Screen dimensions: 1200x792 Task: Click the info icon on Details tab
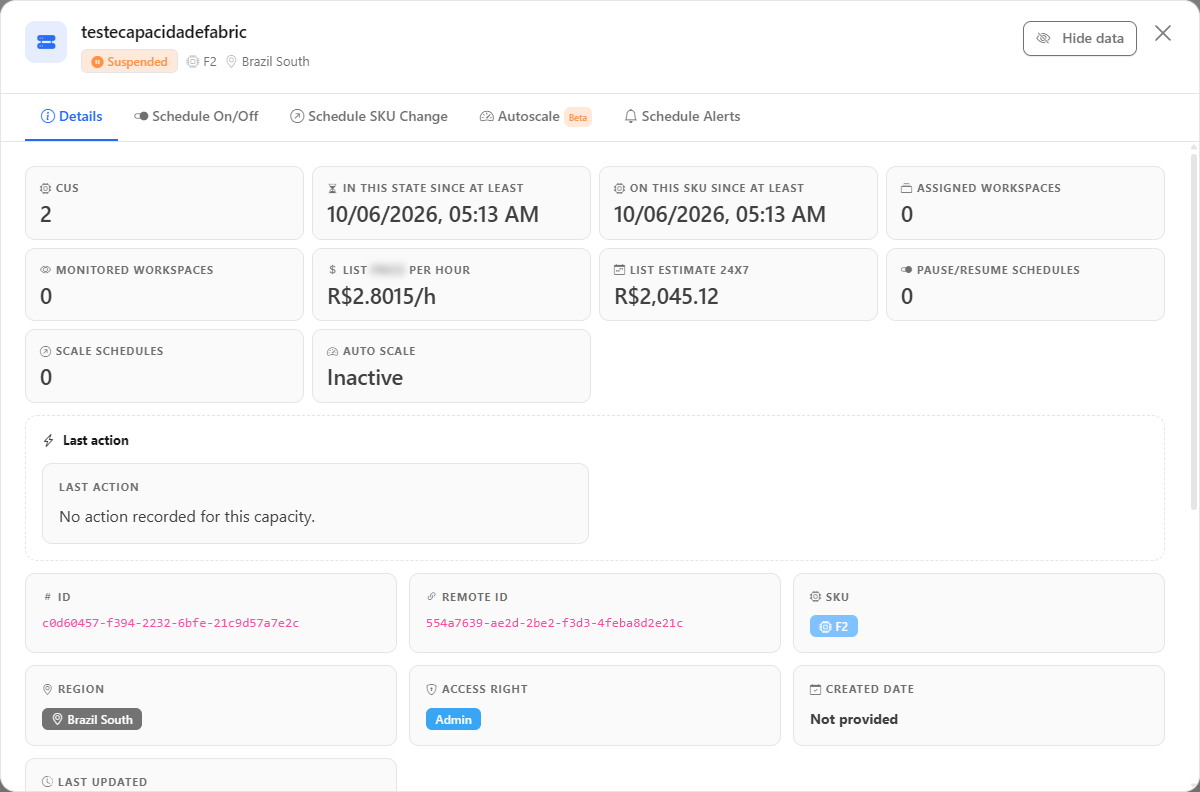[x=47, y=116]
